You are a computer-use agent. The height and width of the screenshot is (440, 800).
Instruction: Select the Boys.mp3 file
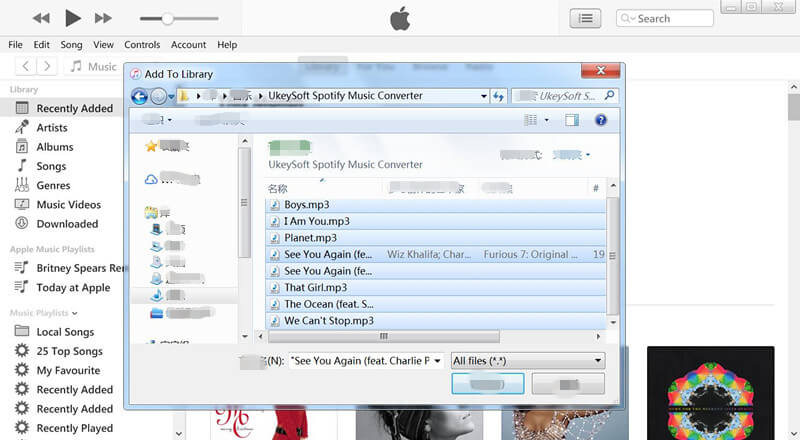pos(436,205)
